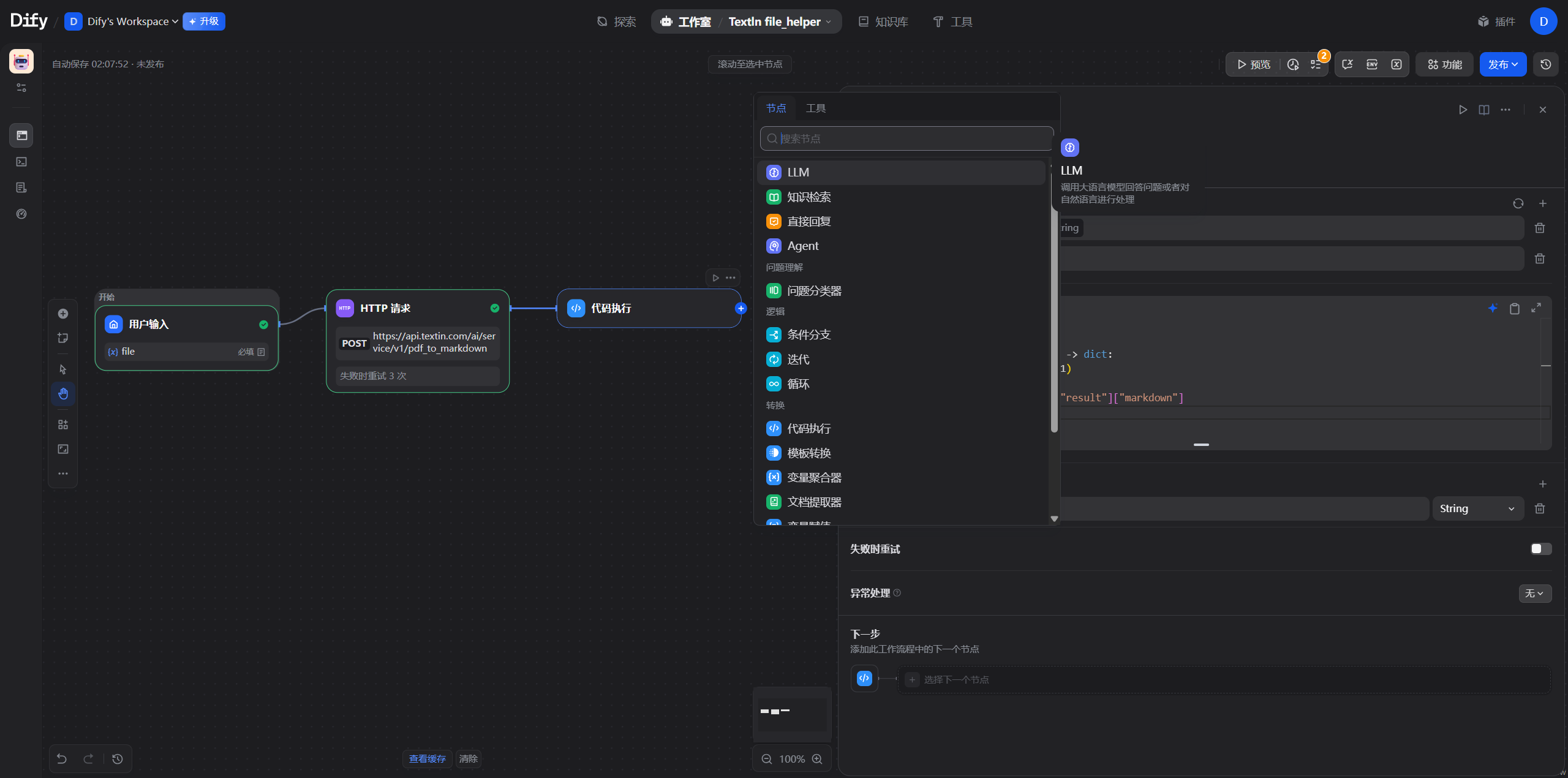
Task: Choose the LLM node from the list
Action: (797, 173)
